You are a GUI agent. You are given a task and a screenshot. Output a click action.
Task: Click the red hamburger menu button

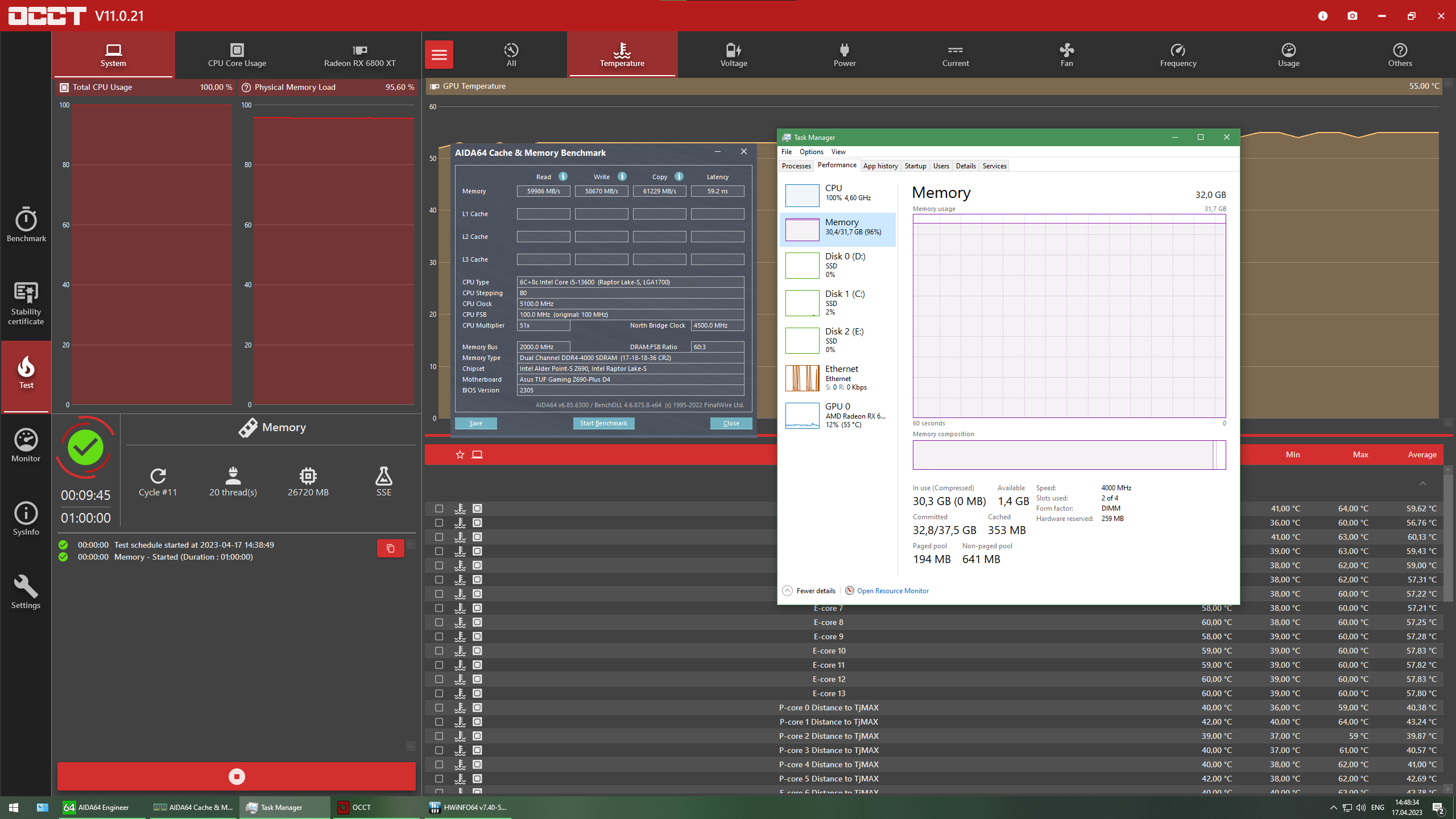[439, 55]
